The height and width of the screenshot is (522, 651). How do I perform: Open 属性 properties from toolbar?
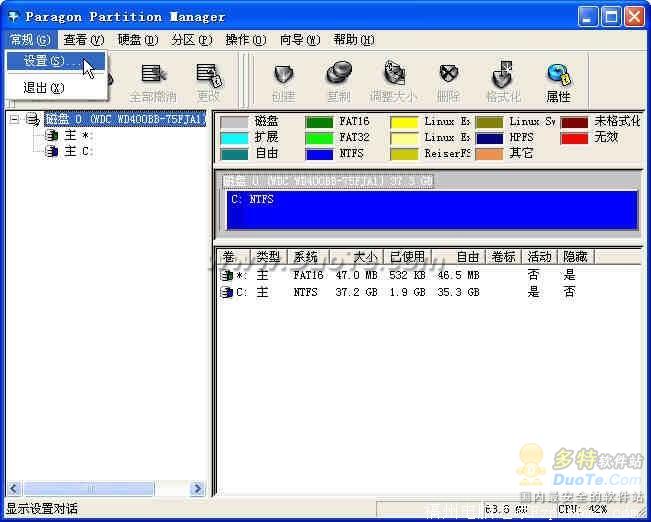[558, 83]
